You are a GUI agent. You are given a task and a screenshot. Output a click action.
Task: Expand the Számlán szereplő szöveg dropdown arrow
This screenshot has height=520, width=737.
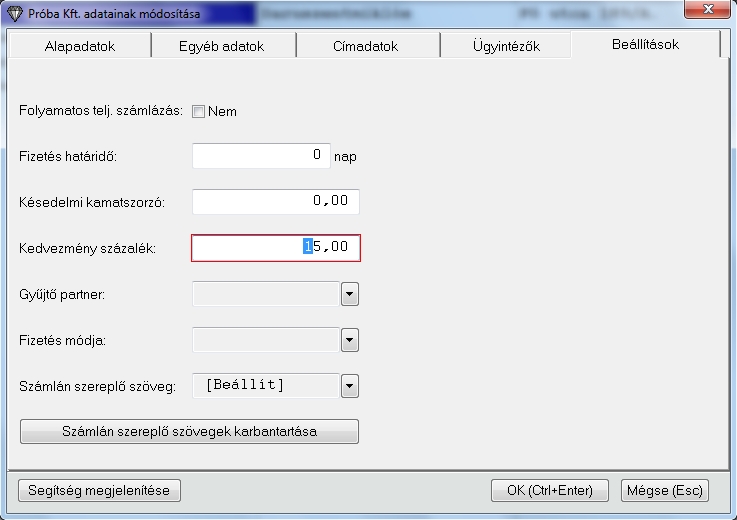pyautogui.click(x=349, y=385)
